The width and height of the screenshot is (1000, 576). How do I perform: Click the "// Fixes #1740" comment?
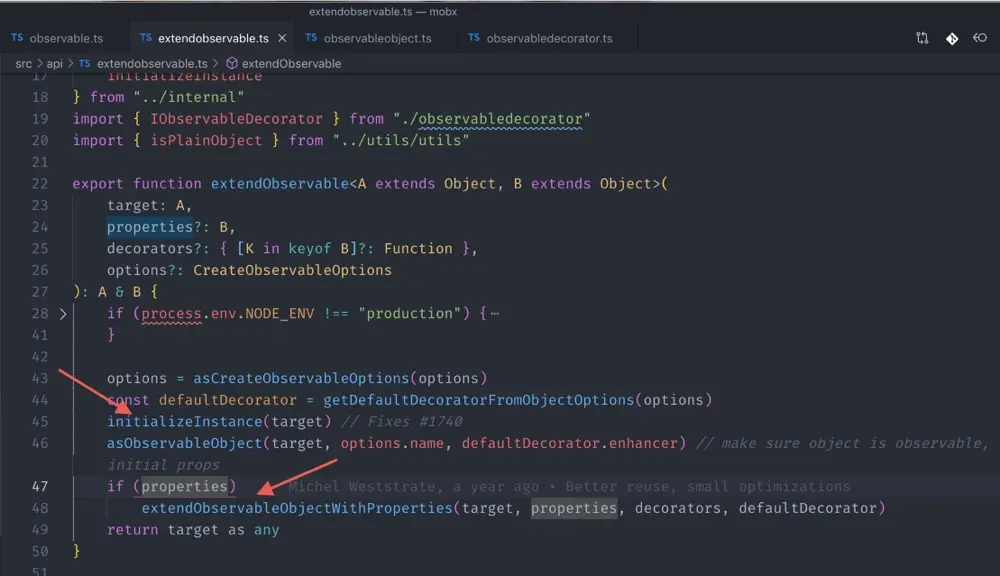(x=402, y=422)
